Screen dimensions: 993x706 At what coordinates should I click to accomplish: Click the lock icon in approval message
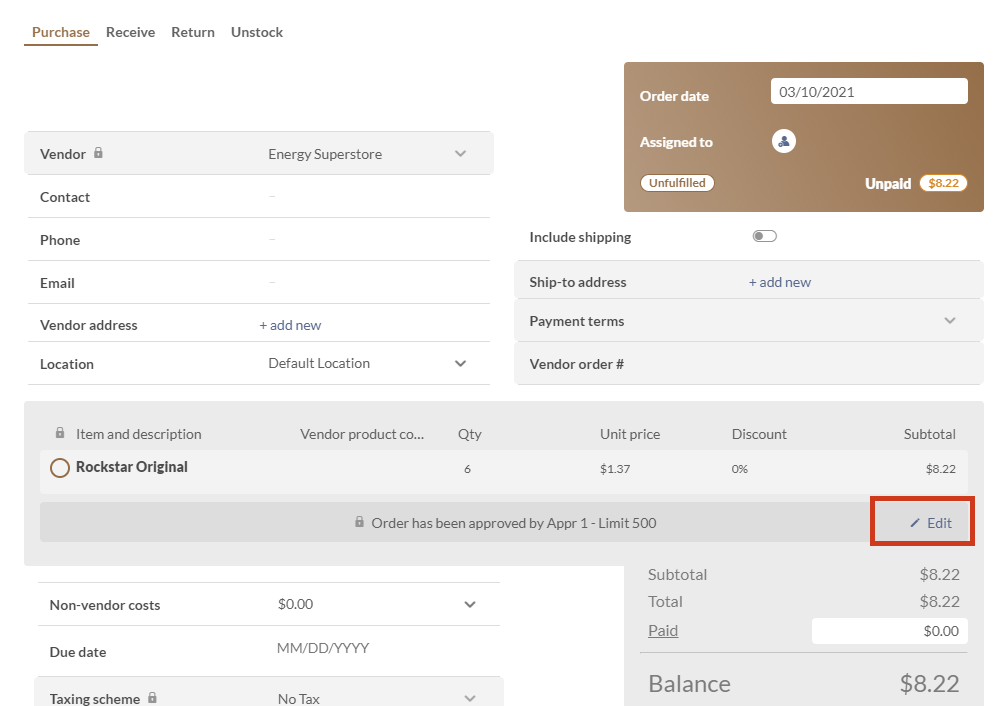[x=359, y=522]
